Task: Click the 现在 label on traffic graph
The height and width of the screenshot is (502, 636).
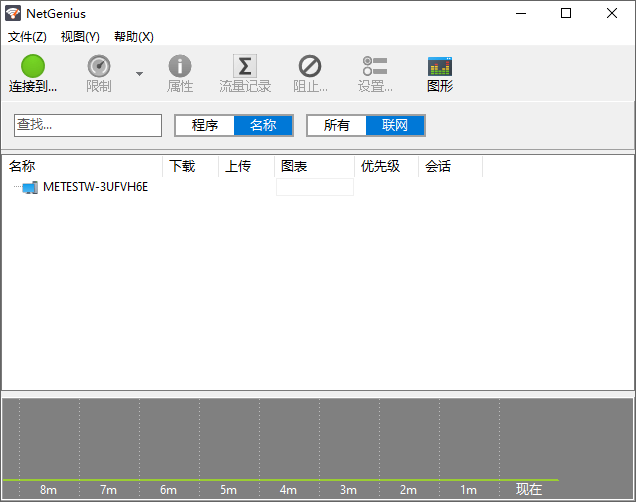Action: click(x=529, y=489)
